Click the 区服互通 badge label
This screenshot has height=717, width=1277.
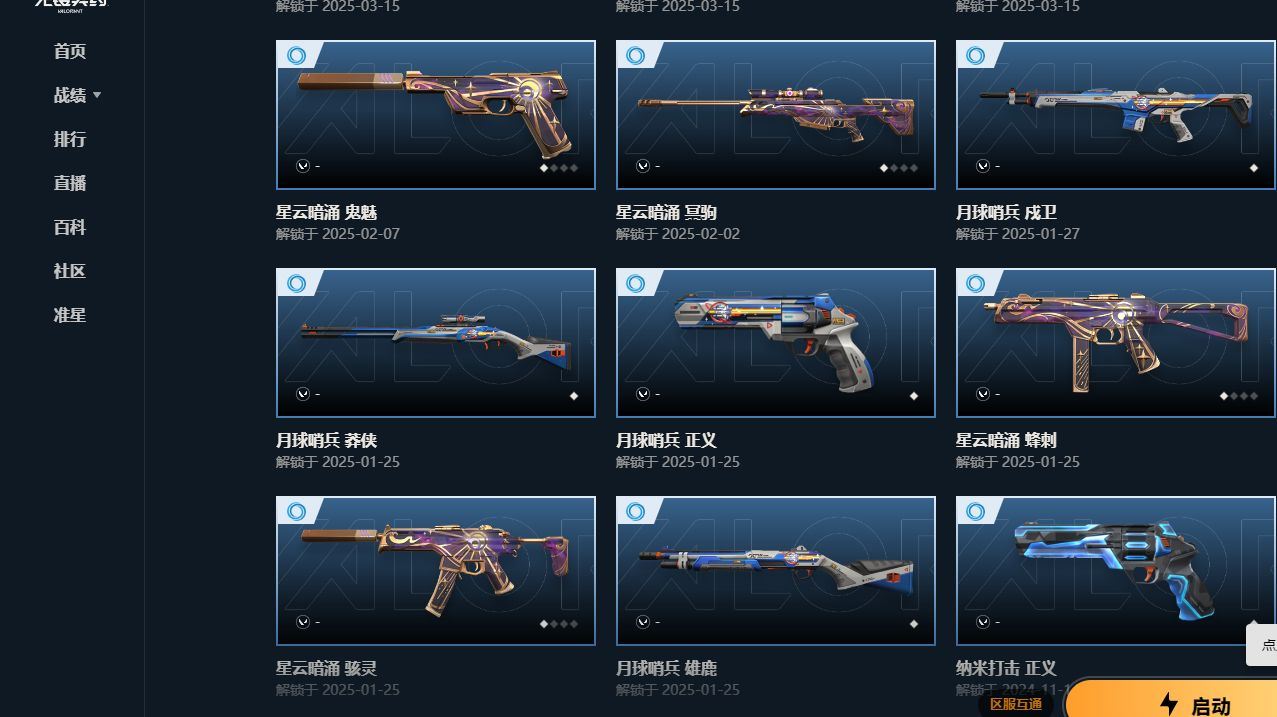coord(1016,704)
